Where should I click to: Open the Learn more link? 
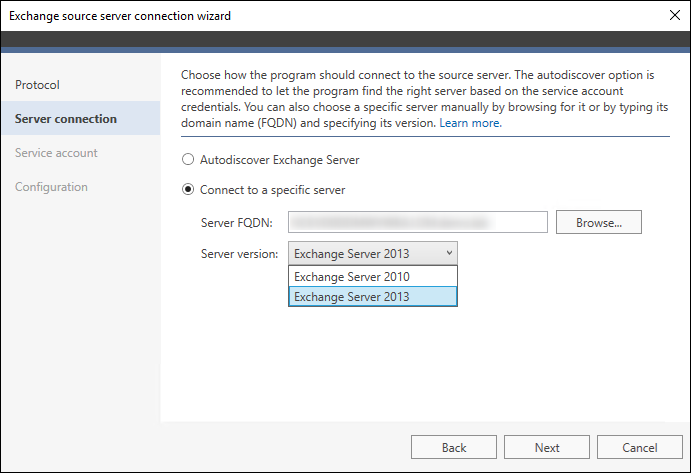(470, 123)
